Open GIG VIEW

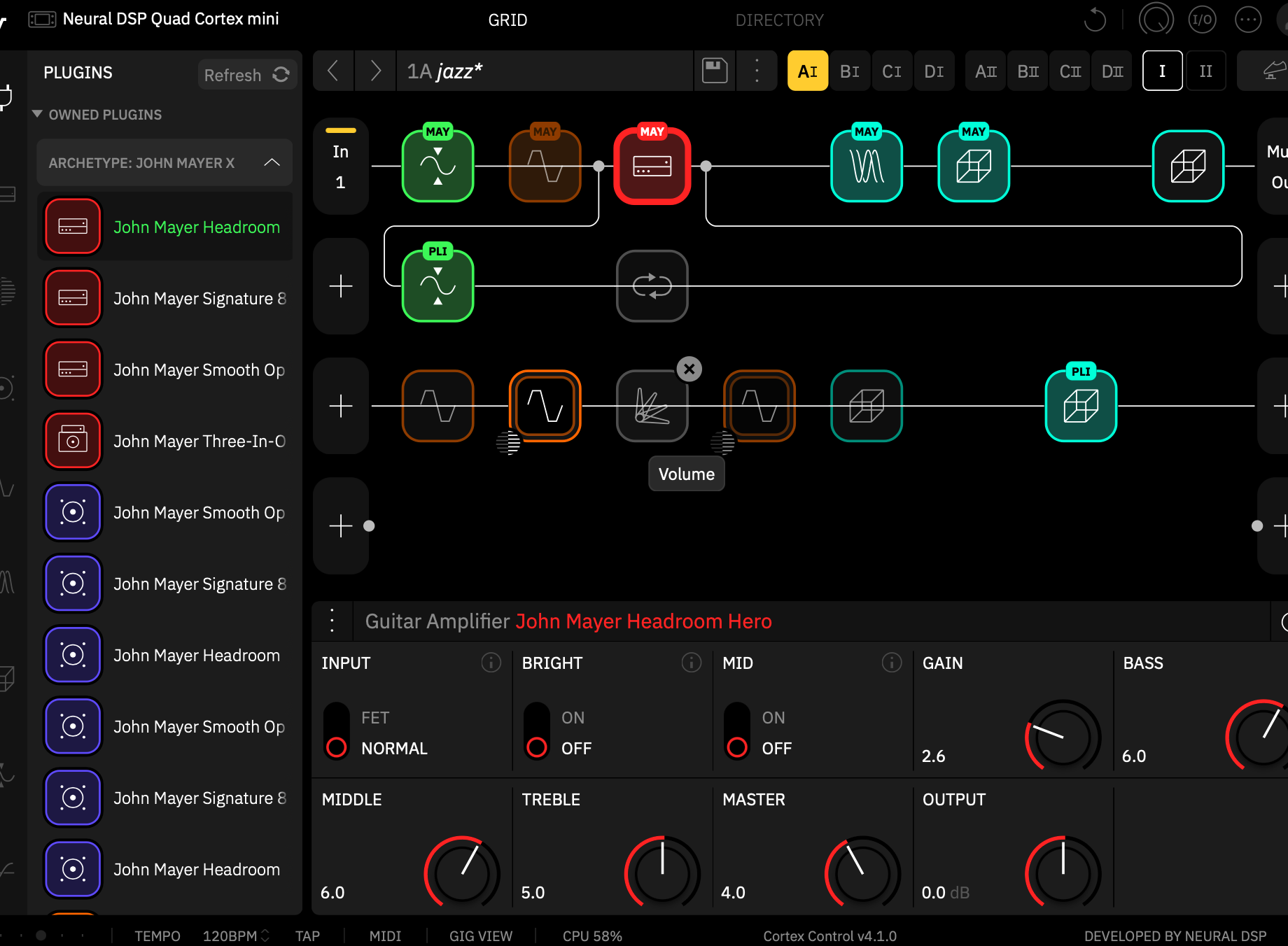(x=481, y=936)
